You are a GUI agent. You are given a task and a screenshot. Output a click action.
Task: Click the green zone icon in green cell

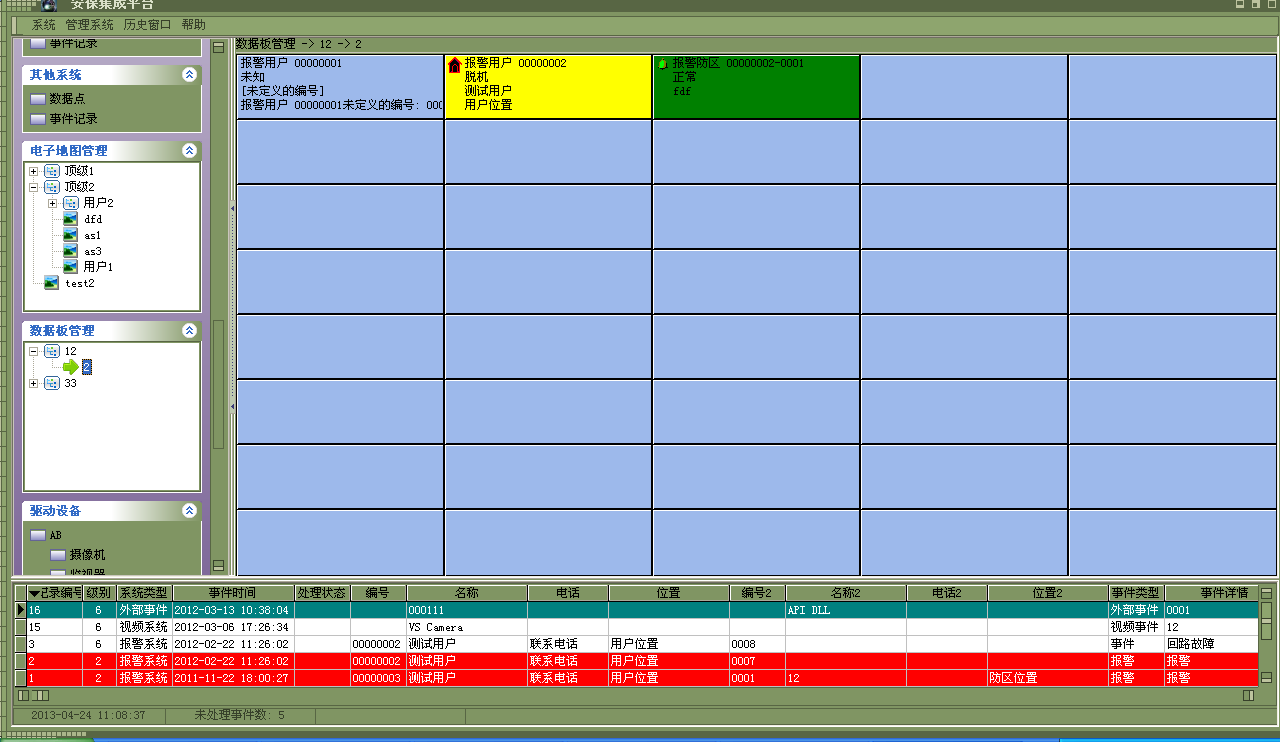[x=661, y=64]
